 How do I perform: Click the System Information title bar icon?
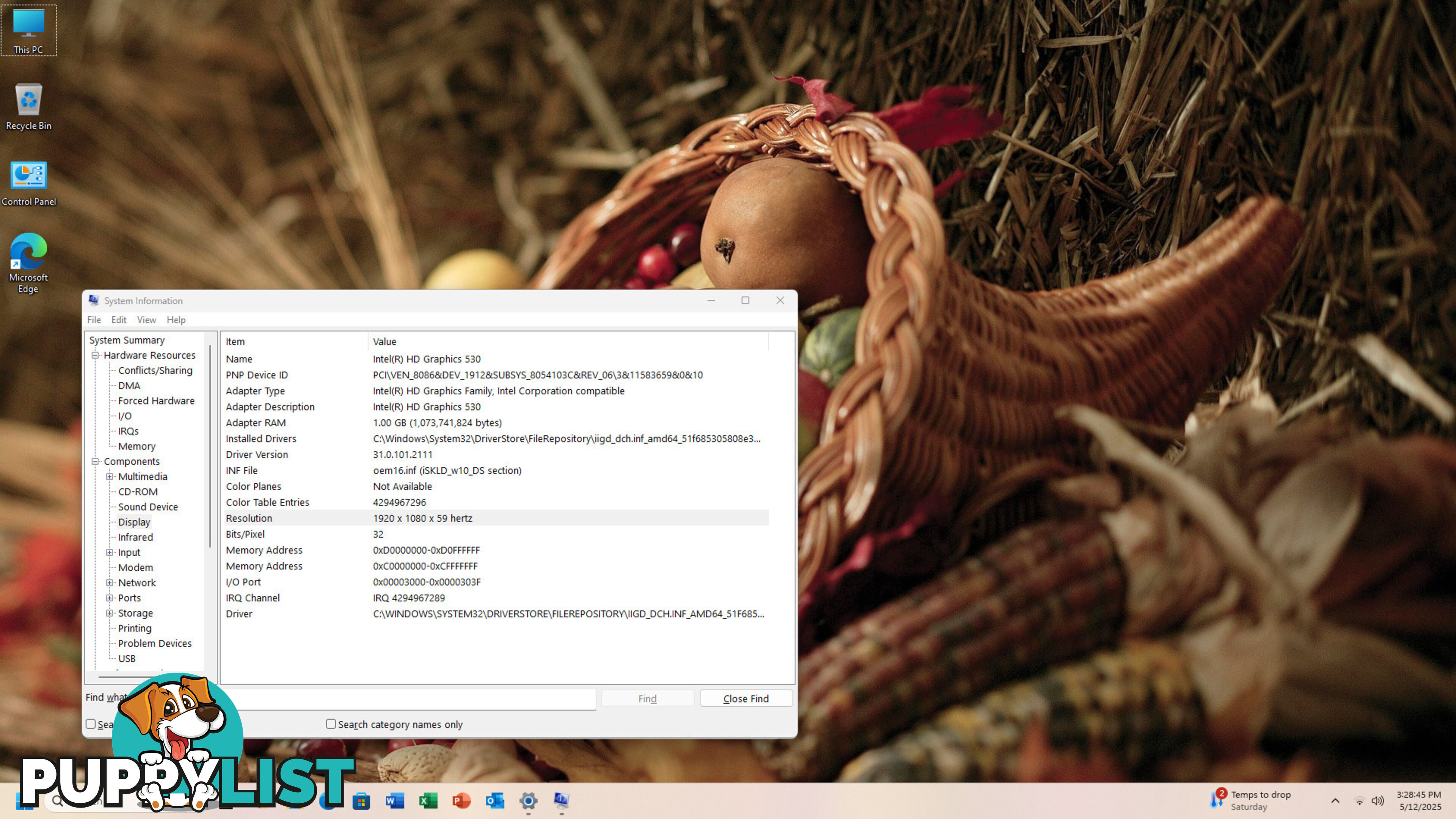tap(94, 301)
